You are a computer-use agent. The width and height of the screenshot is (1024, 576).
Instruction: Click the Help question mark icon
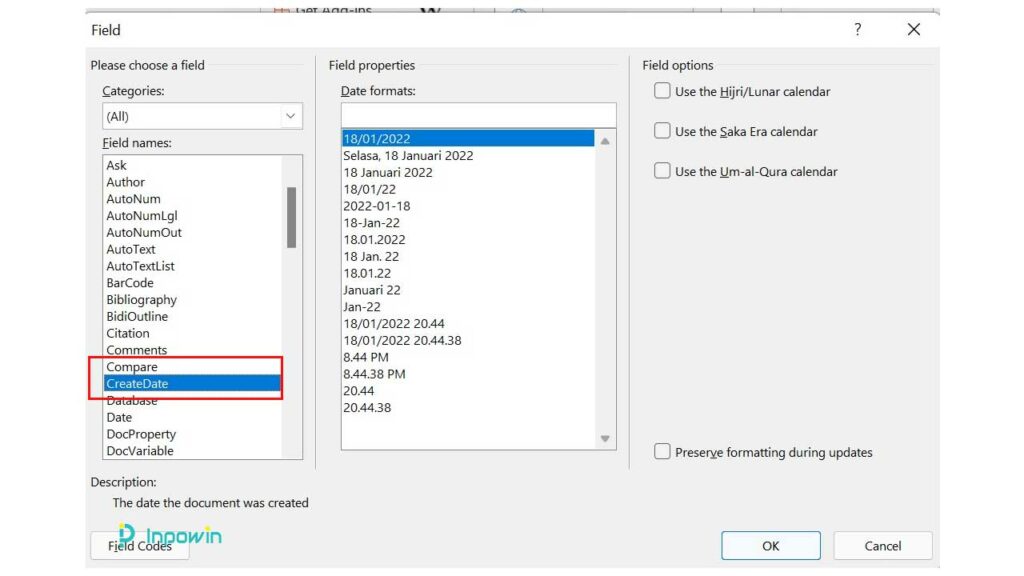pyautogui.click(x=857, y=30)
